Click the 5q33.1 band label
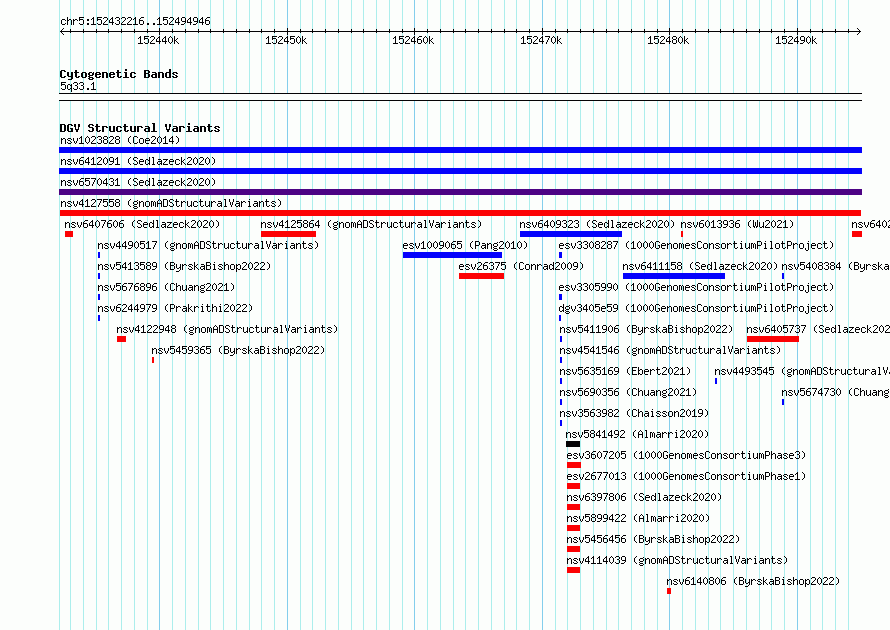 pos(78,86)
